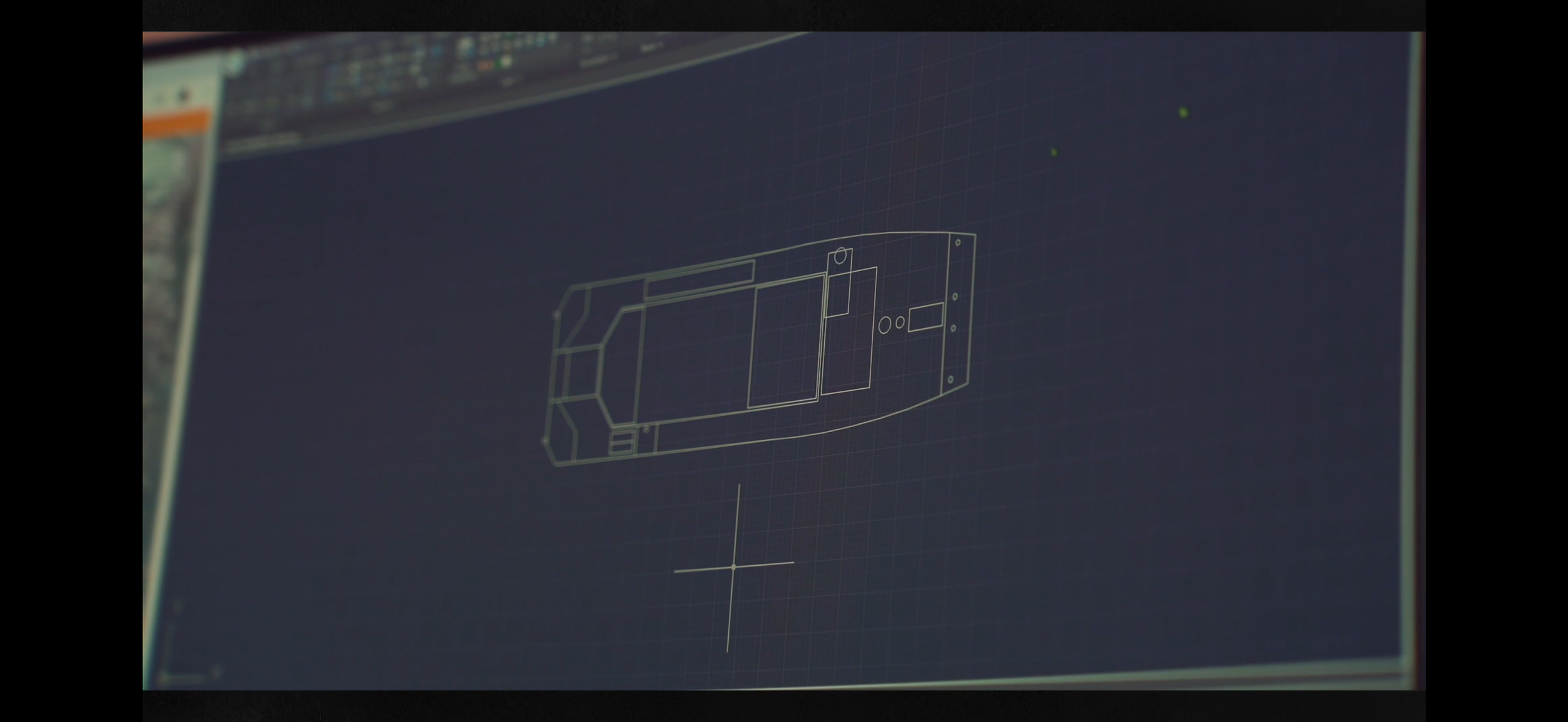Click the green-white icon beside the red one
1568x722 pixels.
506,61
